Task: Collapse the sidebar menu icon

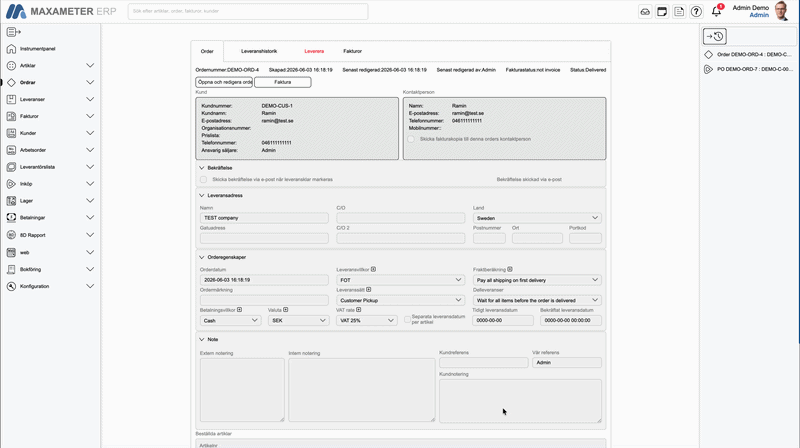Action: pos(13,32)
